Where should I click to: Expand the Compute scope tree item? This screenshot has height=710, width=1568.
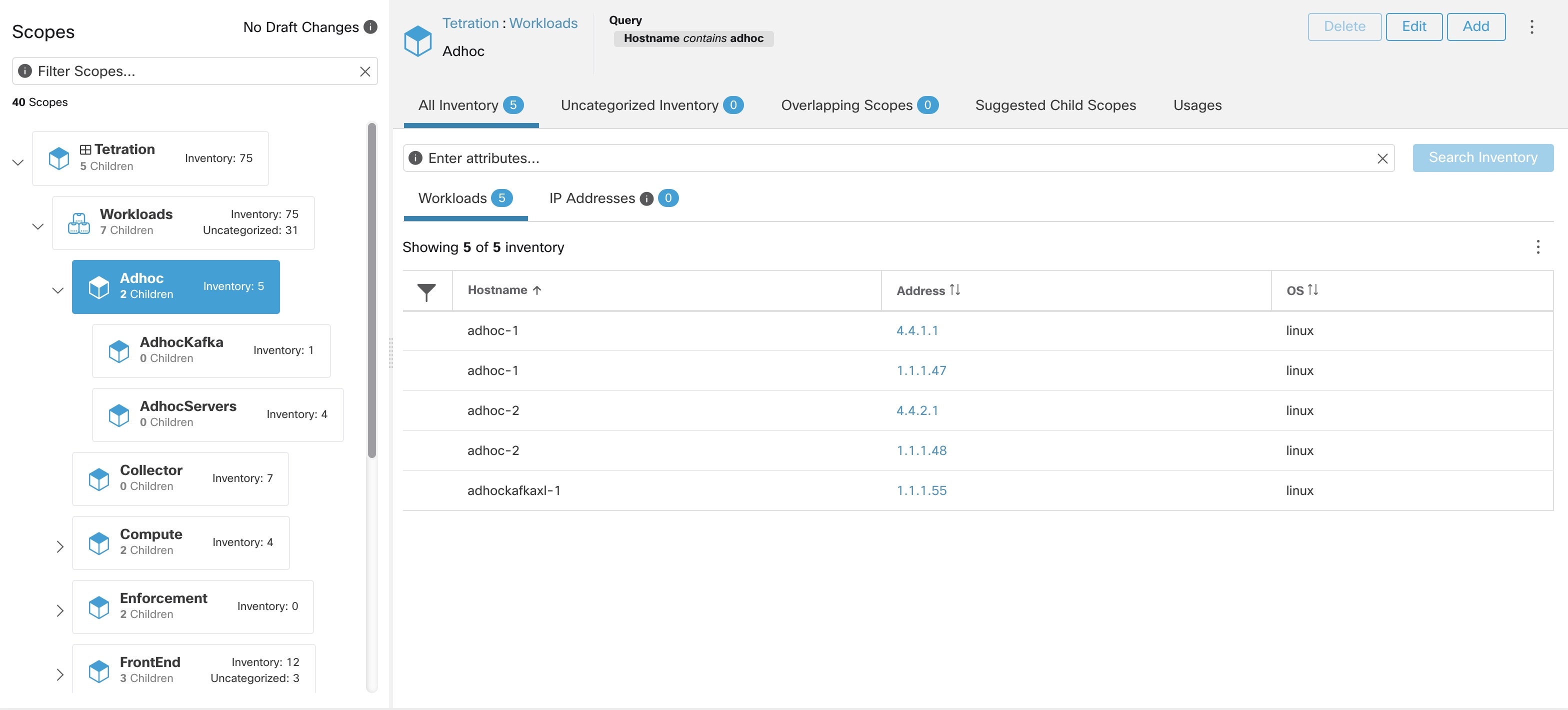point(59,546)
